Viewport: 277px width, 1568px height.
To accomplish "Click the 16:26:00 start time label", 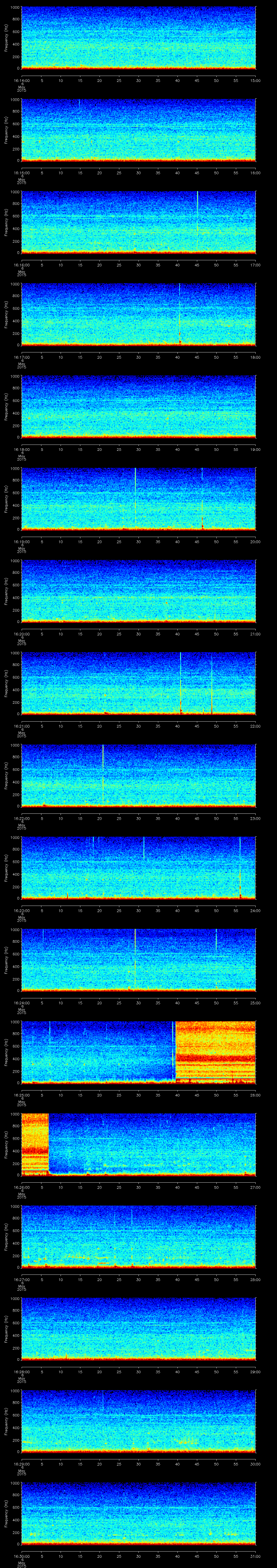I will [x=21, y=1187].
